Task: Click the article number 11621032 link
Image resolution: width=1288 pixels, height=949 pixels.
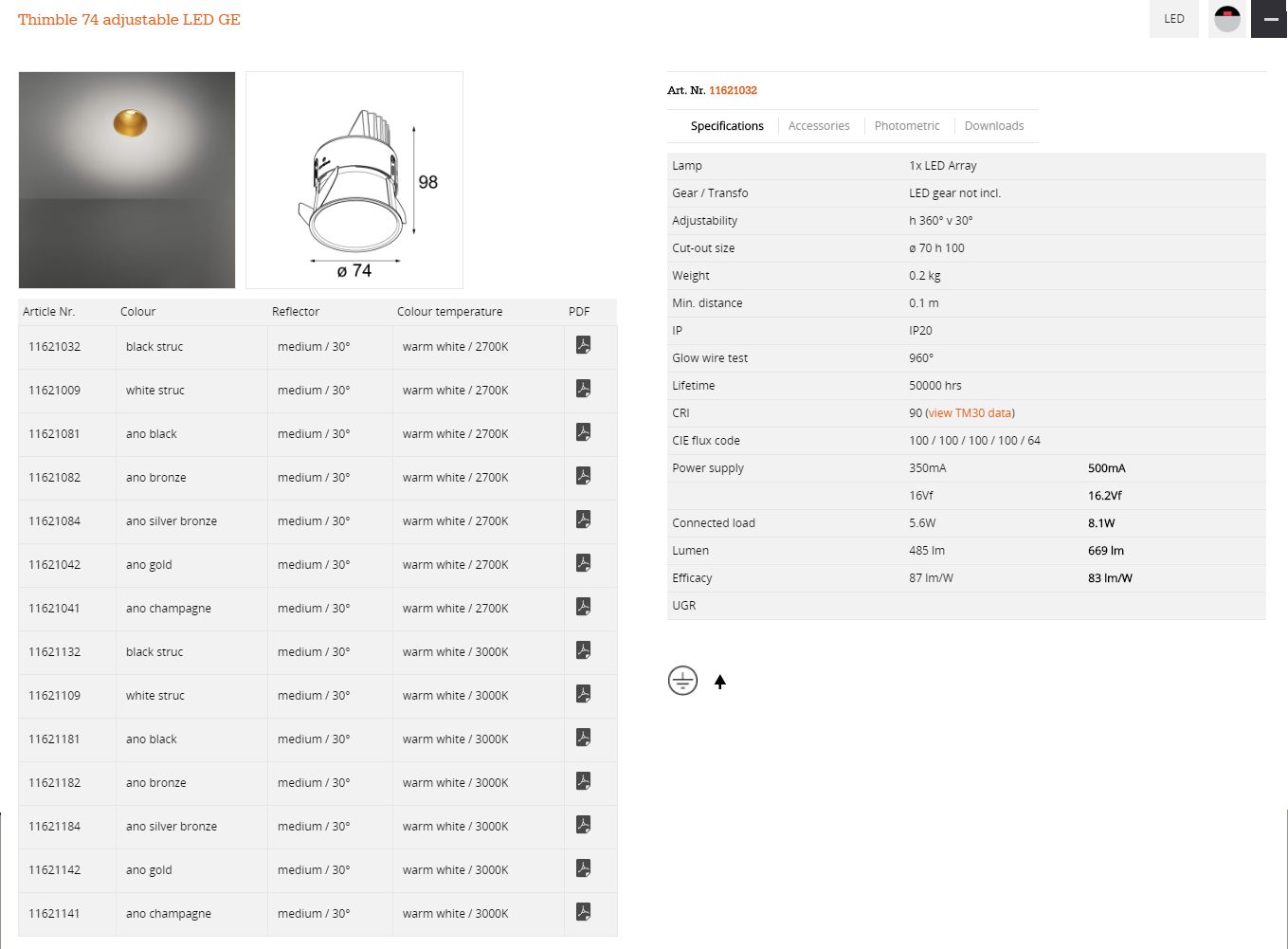Action: 732,90
